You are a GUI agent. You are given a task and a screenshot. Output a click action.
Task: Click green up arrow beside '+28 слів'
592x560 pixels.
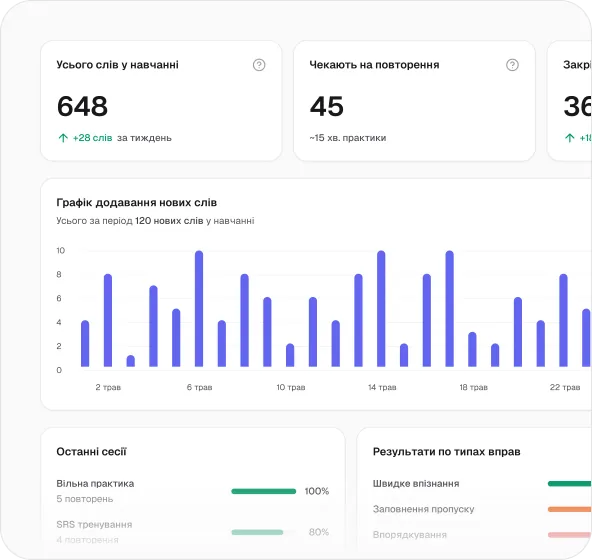63,138
